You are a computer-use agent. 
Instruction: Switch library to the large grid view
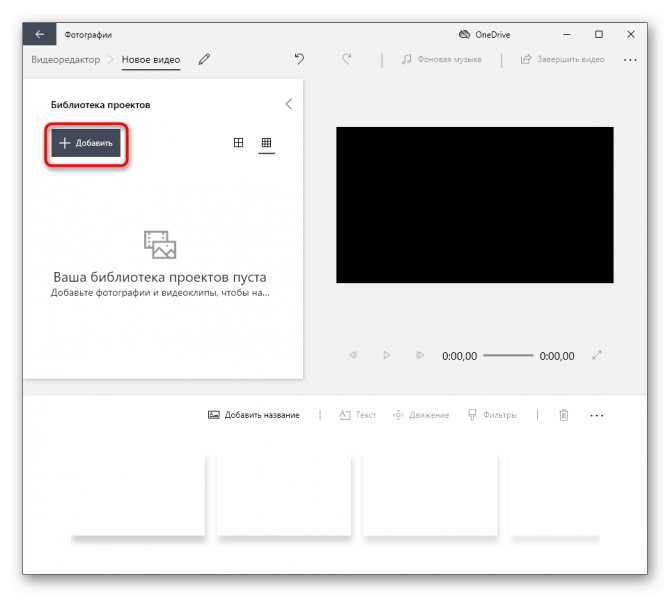(x=238, y=142)
